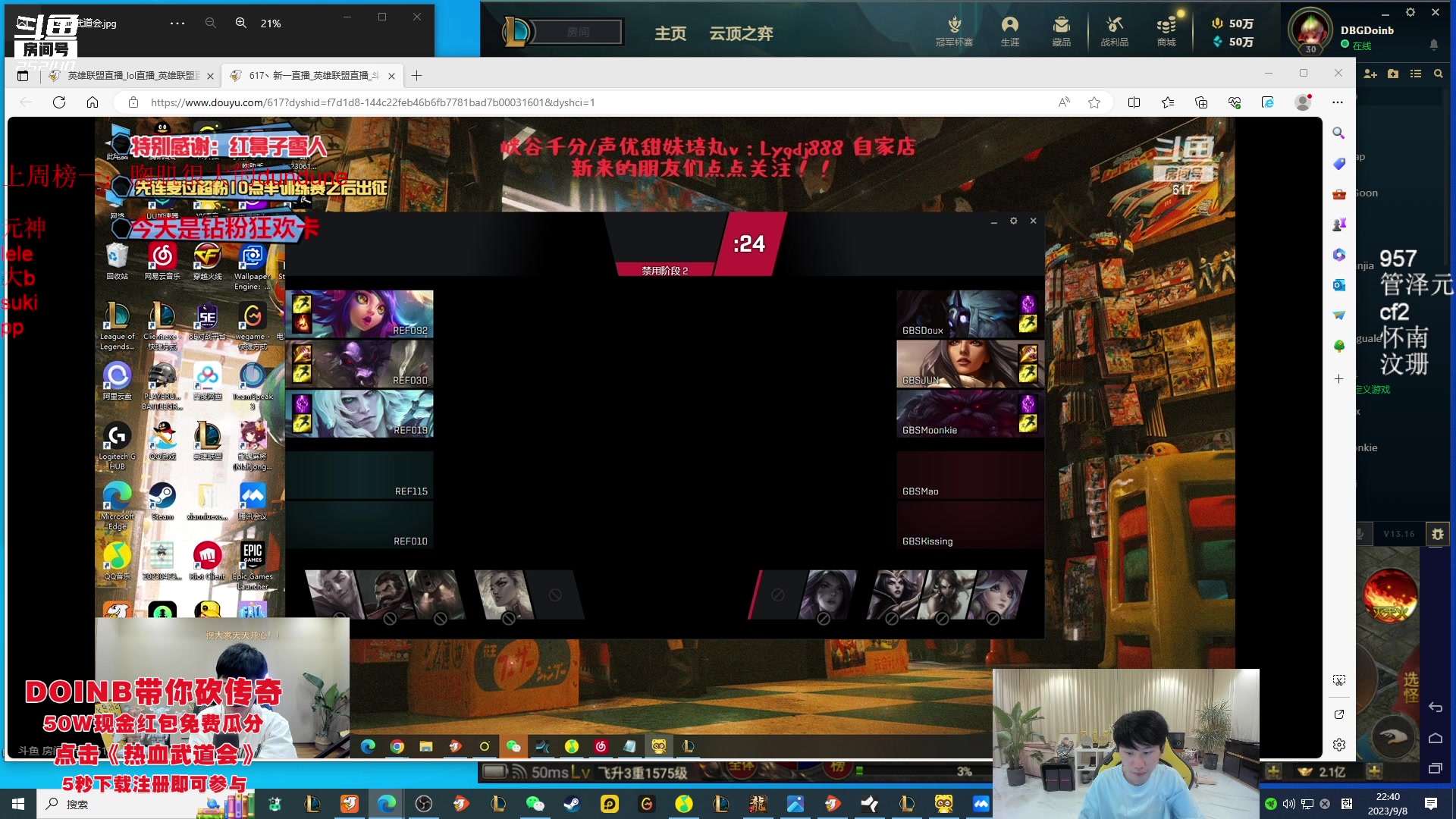This screenshot has width=1456, height=819.
Task: Open Edge Settings and more menu
Action: pos(1337,102)
